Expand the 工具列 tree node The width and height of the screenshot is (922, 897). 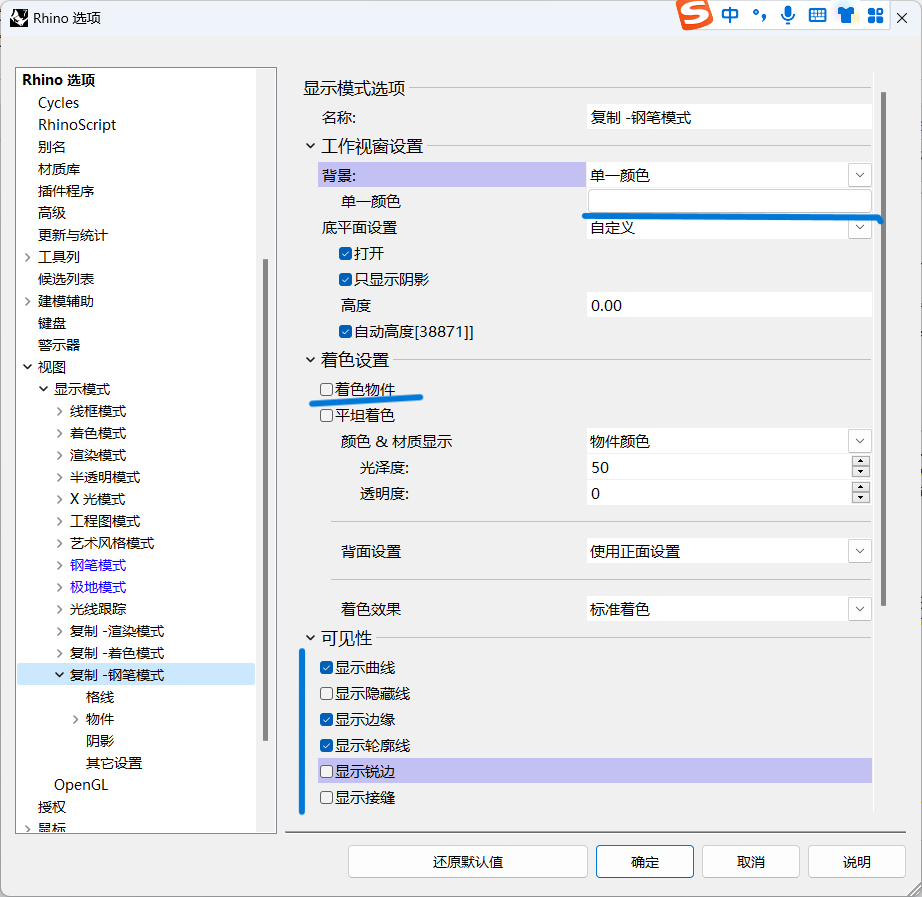[28, 257]
